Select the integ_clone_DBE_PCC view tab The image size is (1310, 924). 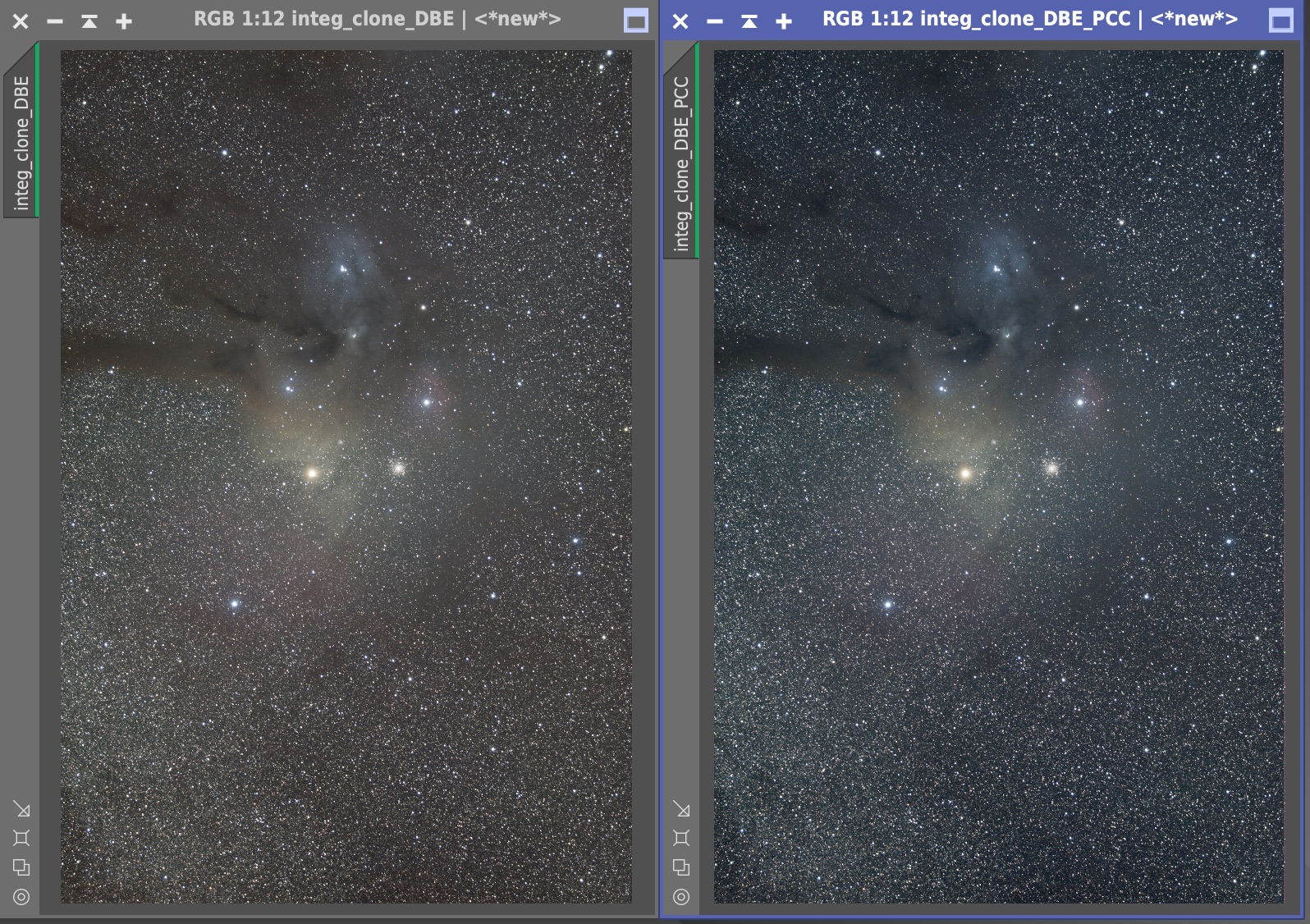pyautogui.click(x=681, y=164)
